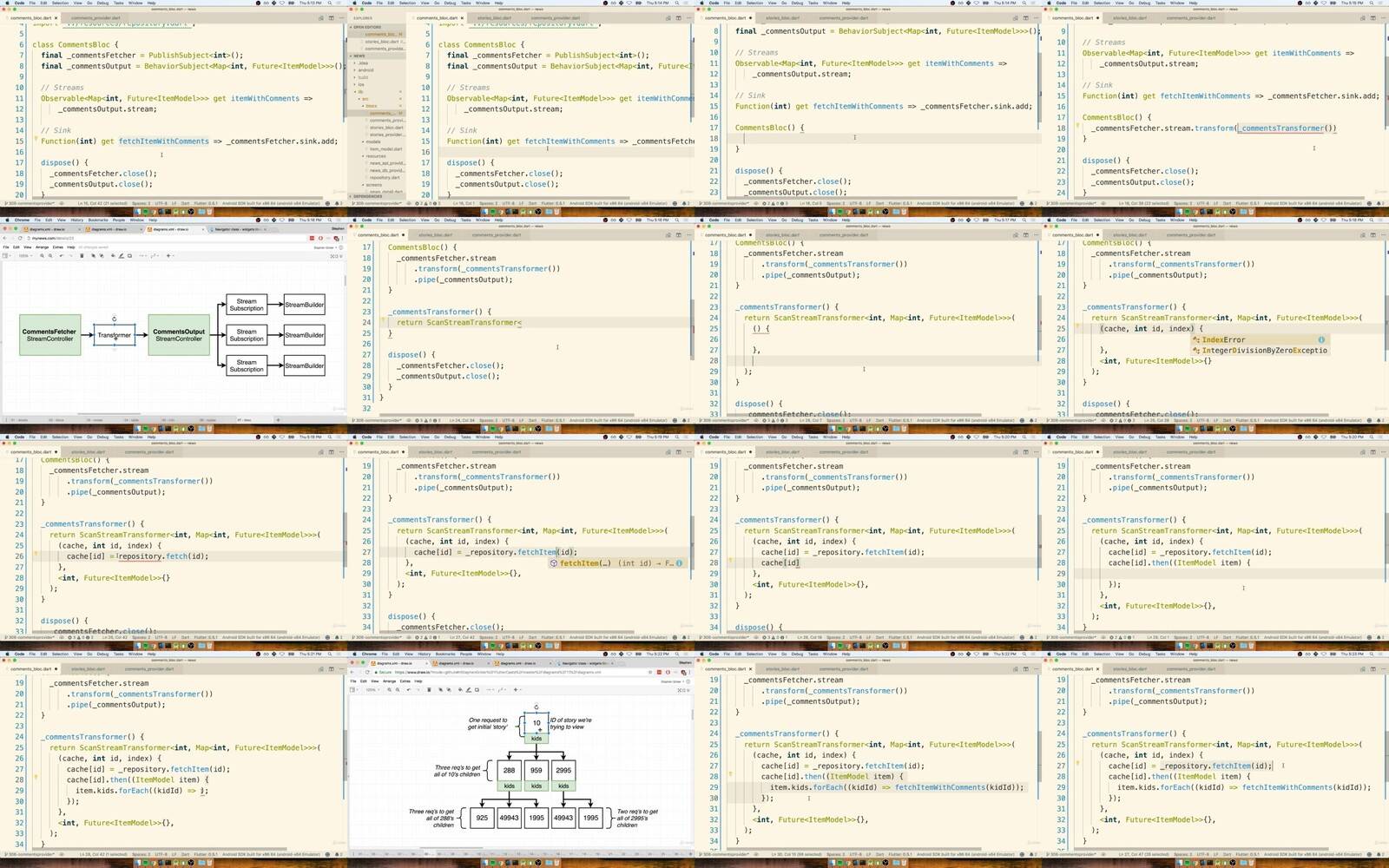Click To Back icon in CommentsFetcher diagram toolbar

click(x=102, y=255)
